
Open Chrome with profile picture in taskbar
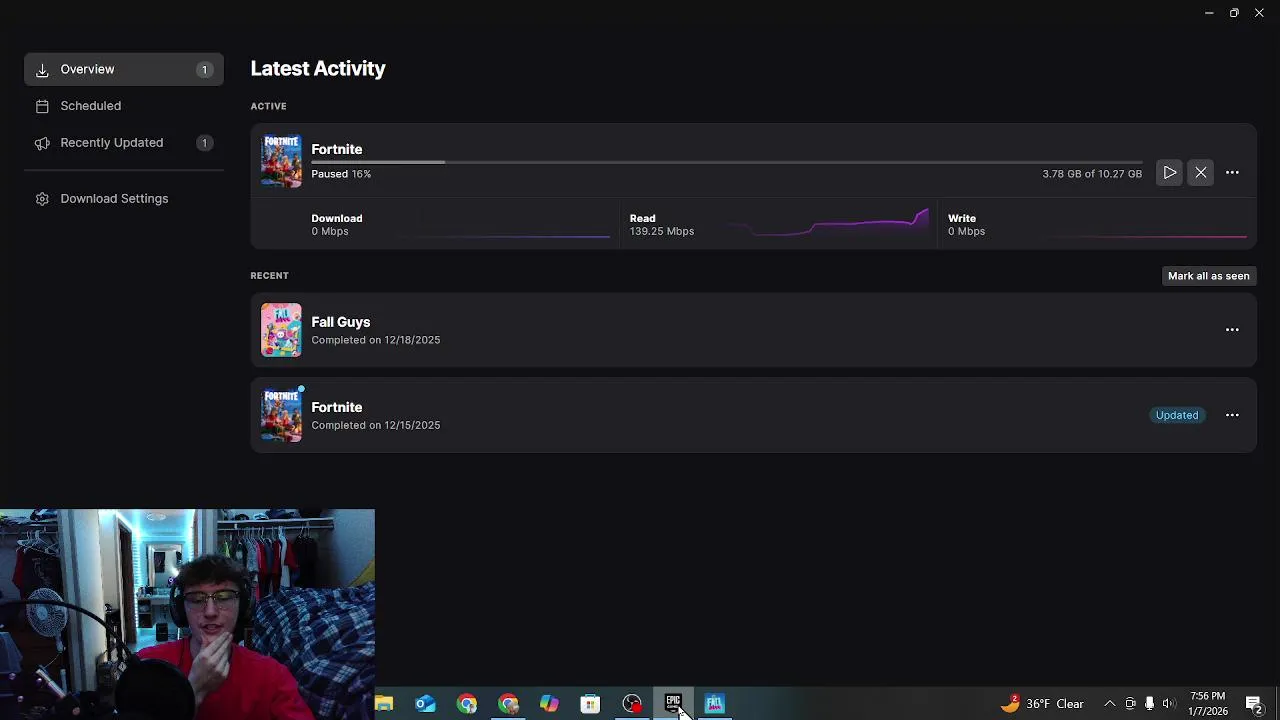[x=508, y=704]
